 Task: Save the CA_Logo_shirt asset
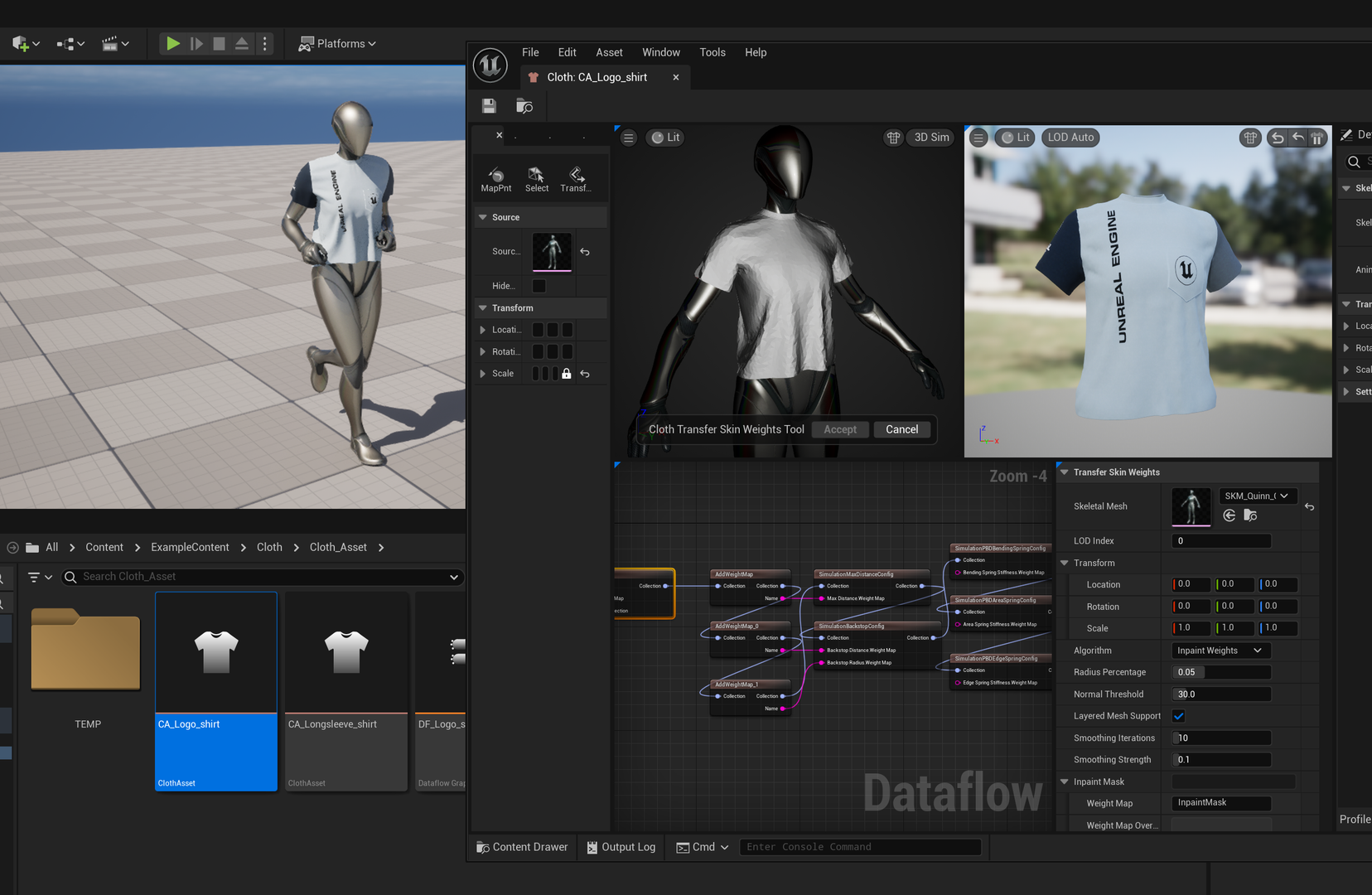489,106
